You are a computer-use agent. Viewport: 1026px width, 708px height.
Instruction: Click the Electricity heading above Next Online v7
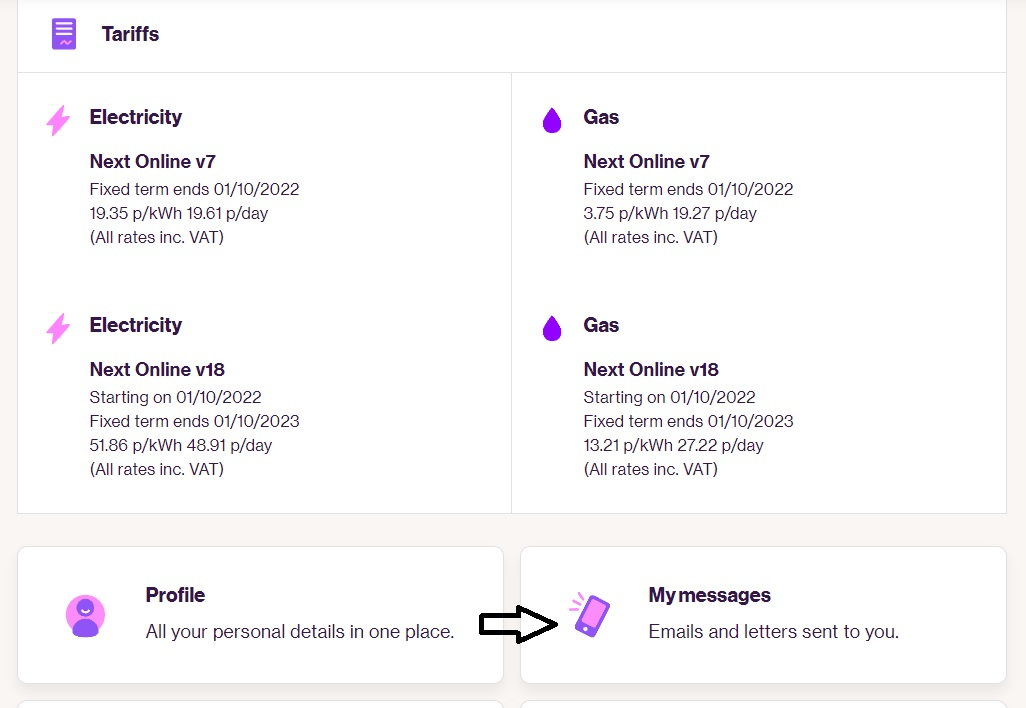coord(136,117)
